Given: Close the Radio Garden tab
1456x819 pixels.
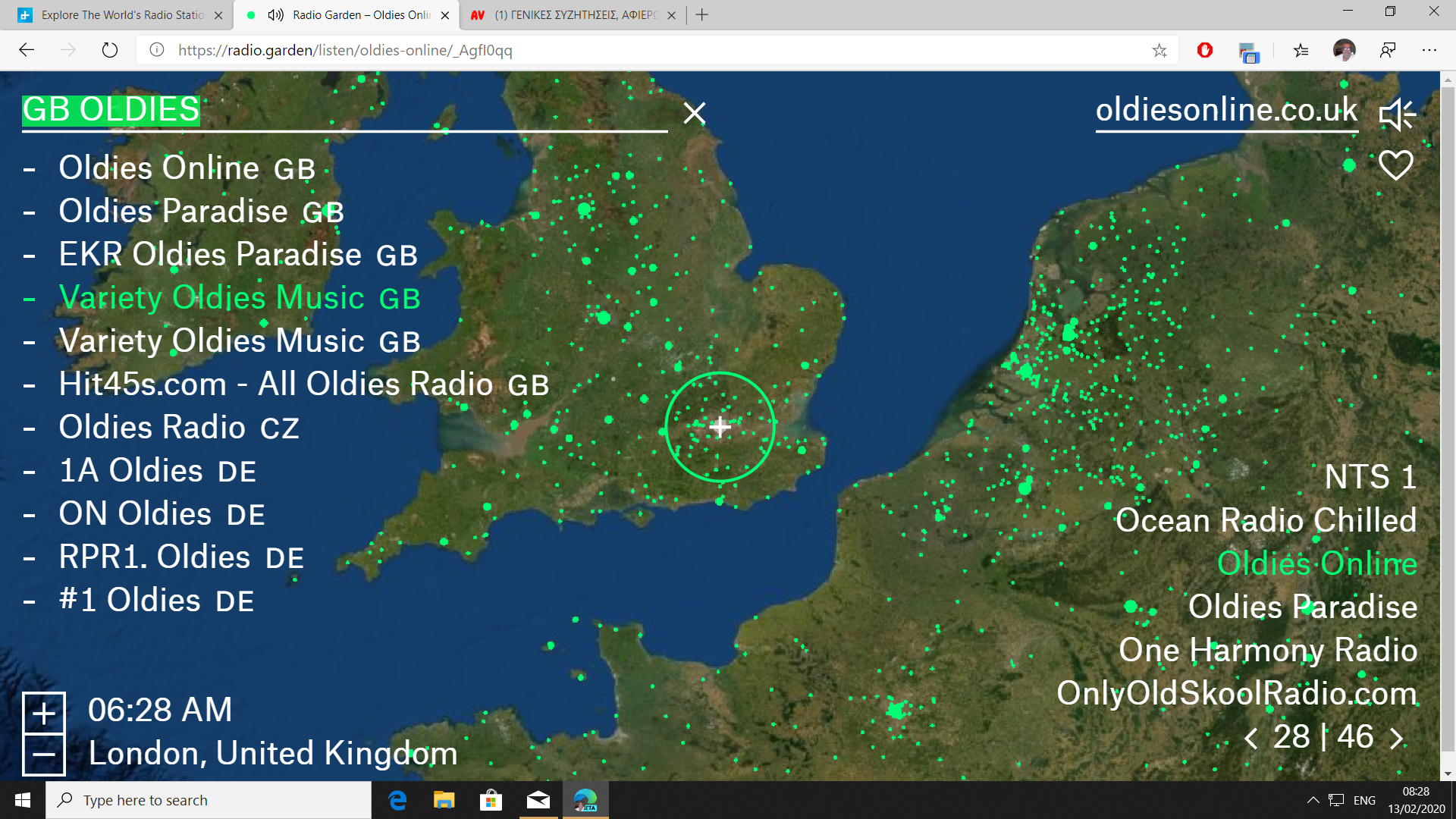Looking at the screenshot, I should click(x=444, y=15).
